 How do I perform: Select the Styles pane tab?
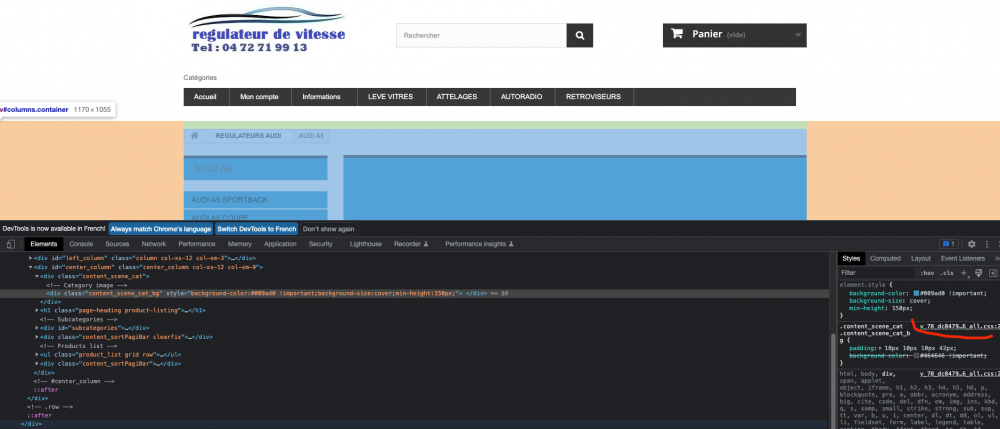point(851,258)
